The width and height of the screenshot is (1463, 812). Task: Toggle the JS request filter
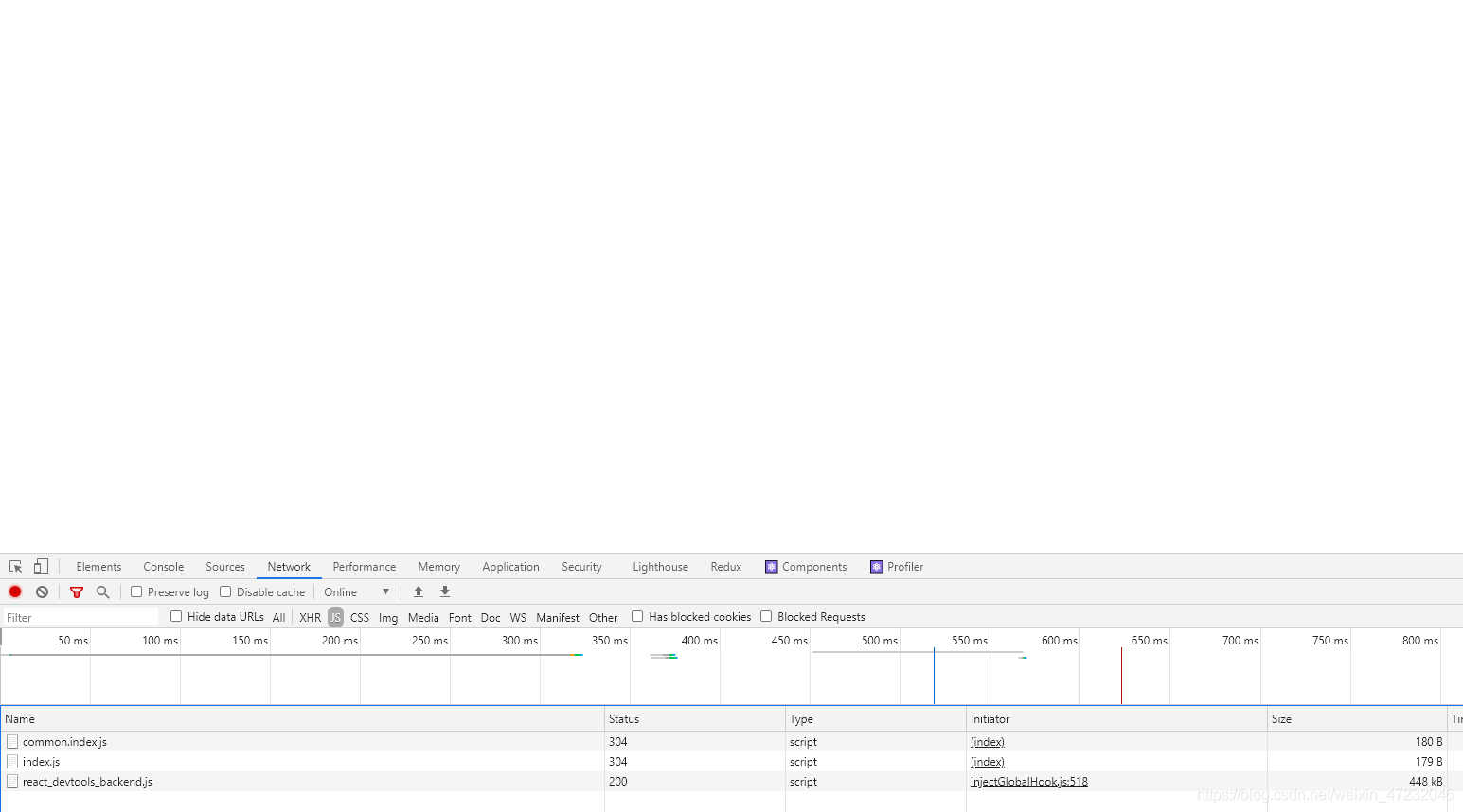[x=335, y=617]
